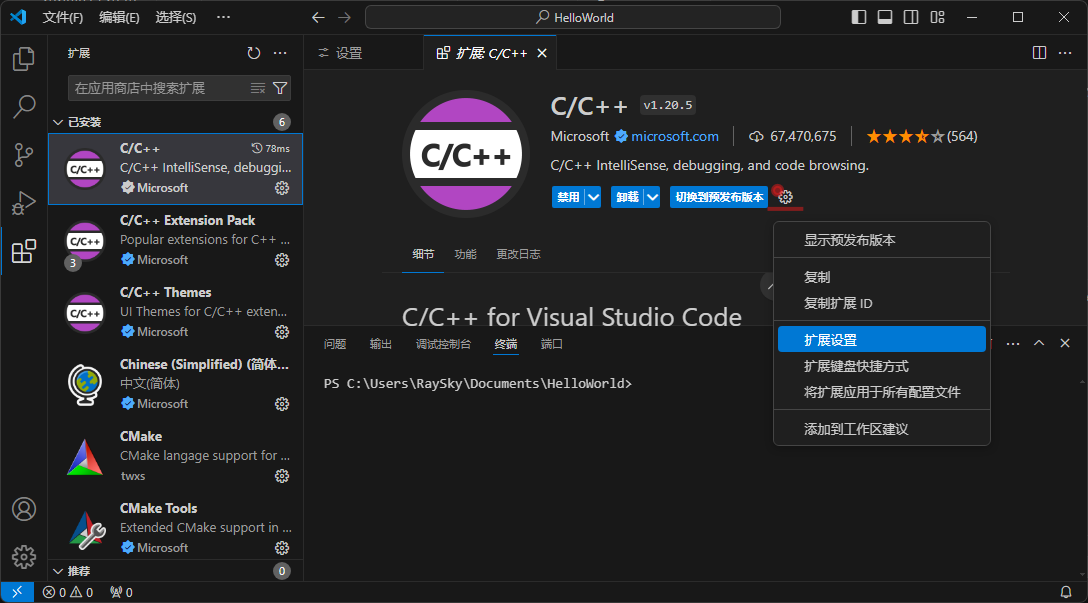Open gear settings for C/C++ Themes
The width and height of the screenshot is (1088, 603).
tap(282, 332)
